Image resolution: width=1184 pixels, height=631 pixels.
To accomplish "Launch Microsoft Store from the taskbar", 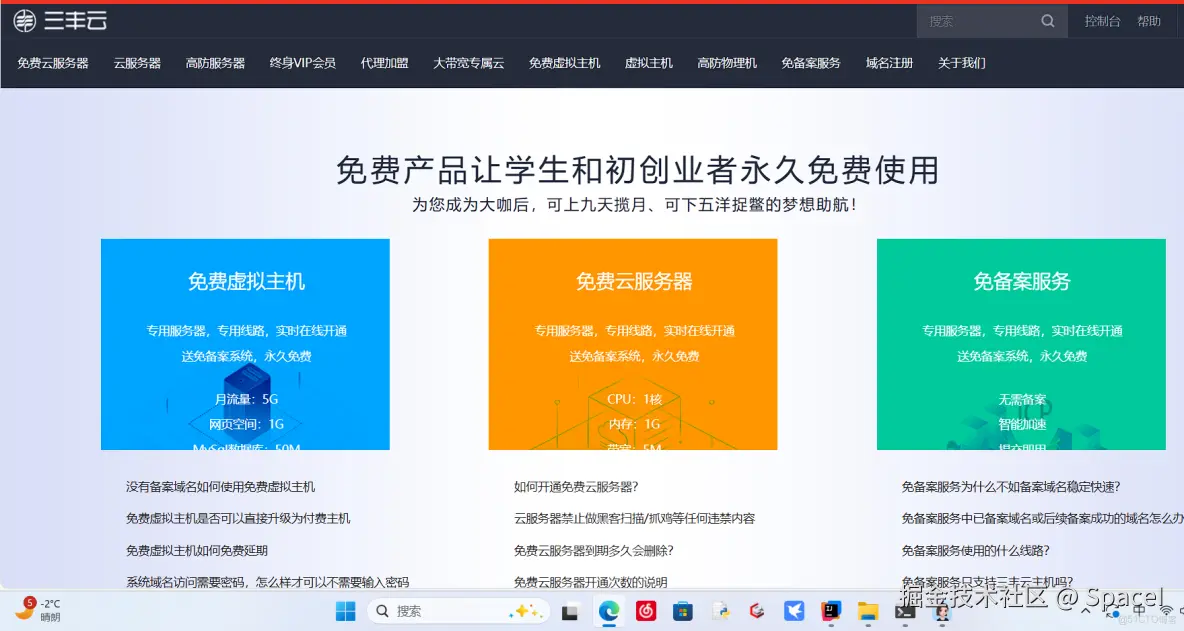I will [683, 611].
